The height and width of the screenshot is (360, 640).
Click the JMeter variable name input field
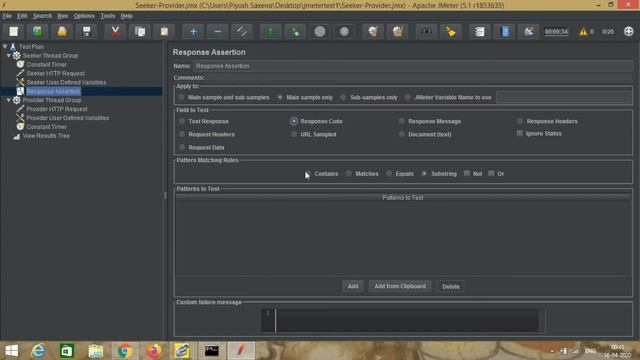click(564, 97)
